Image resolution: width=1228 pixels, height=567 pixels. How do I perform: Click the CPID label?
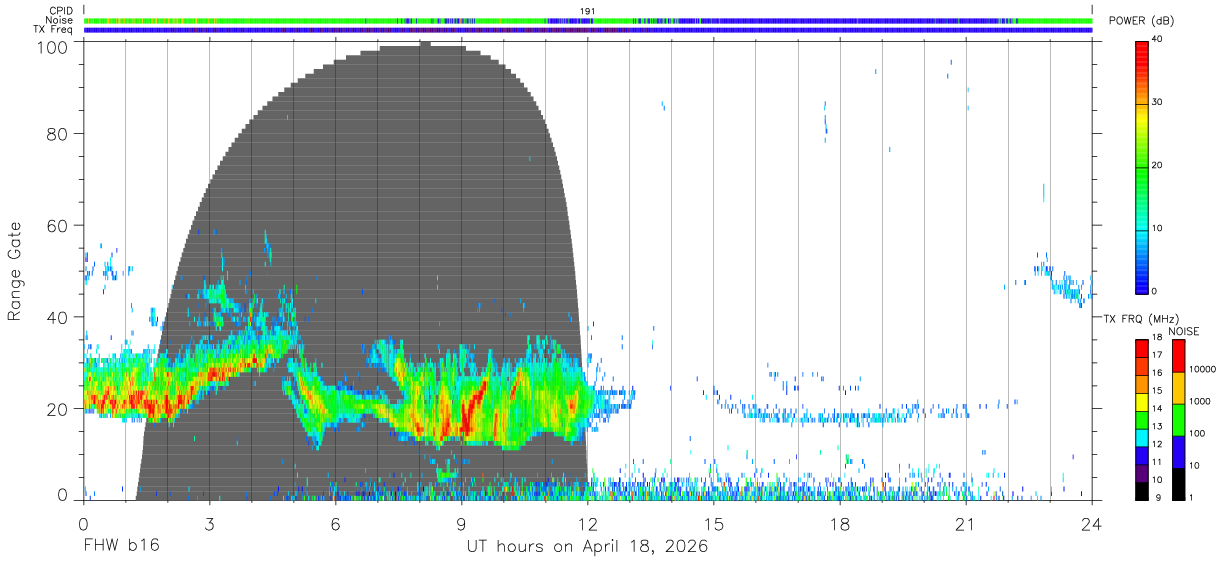click(x=60, y=11)
